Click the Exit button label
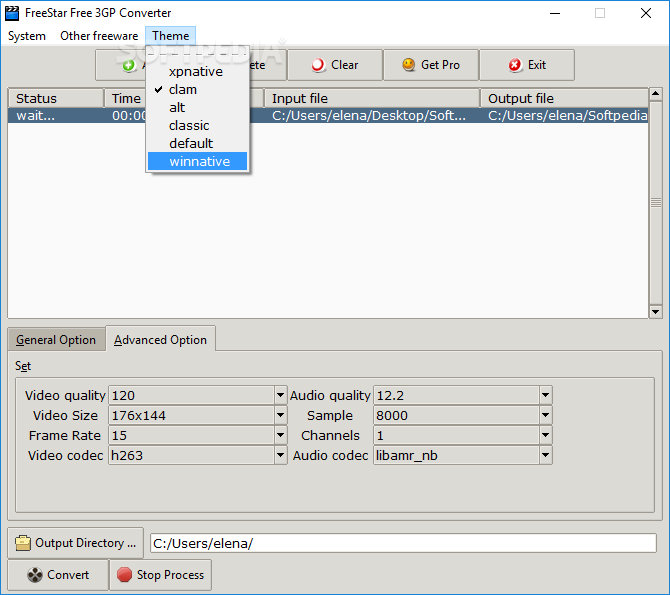 pos(537,65)
